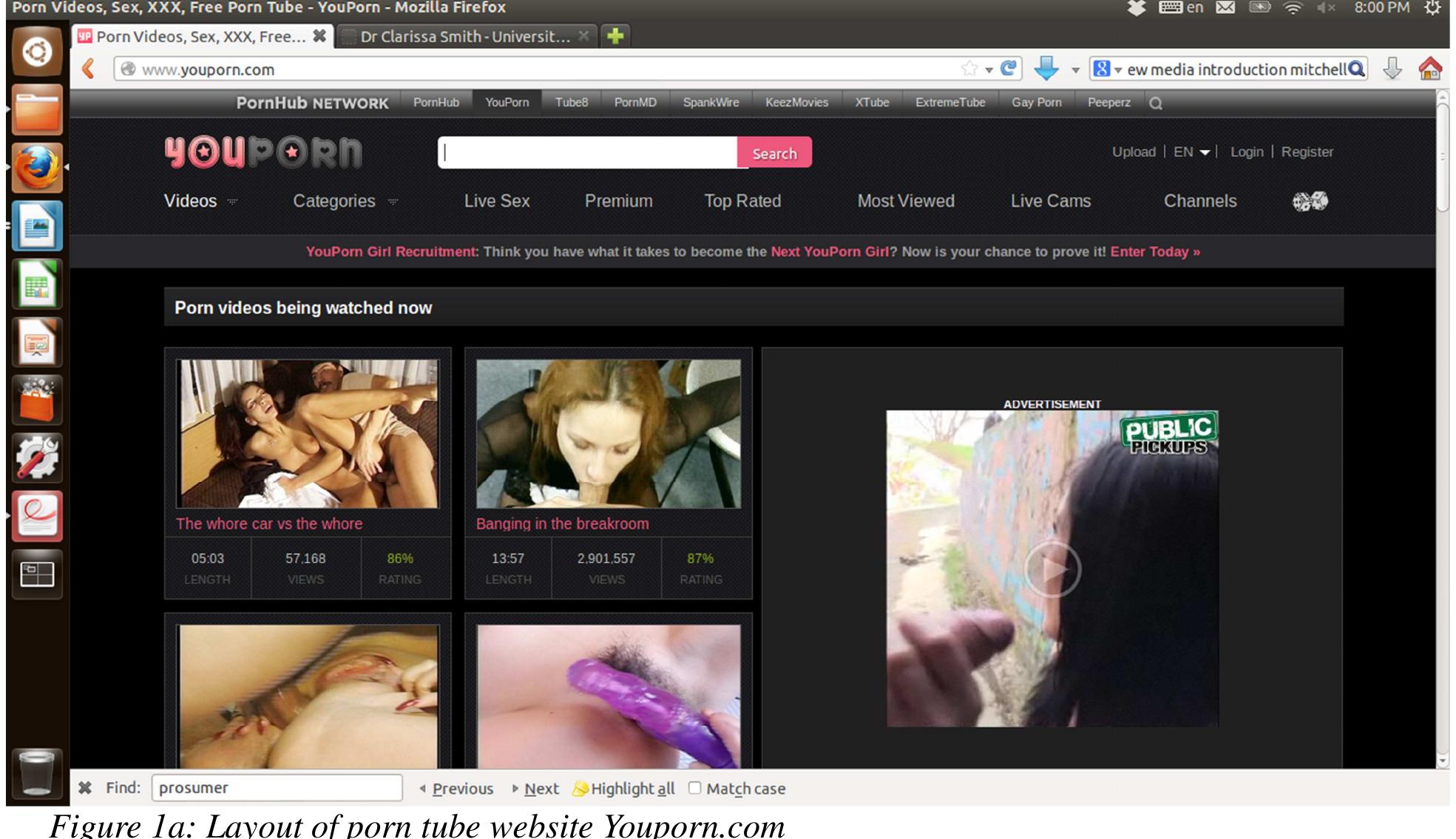Bookmark the page using the star icon
This screenshot has width=1456, height=839.
pyautogui.click(x=969, y=69)
